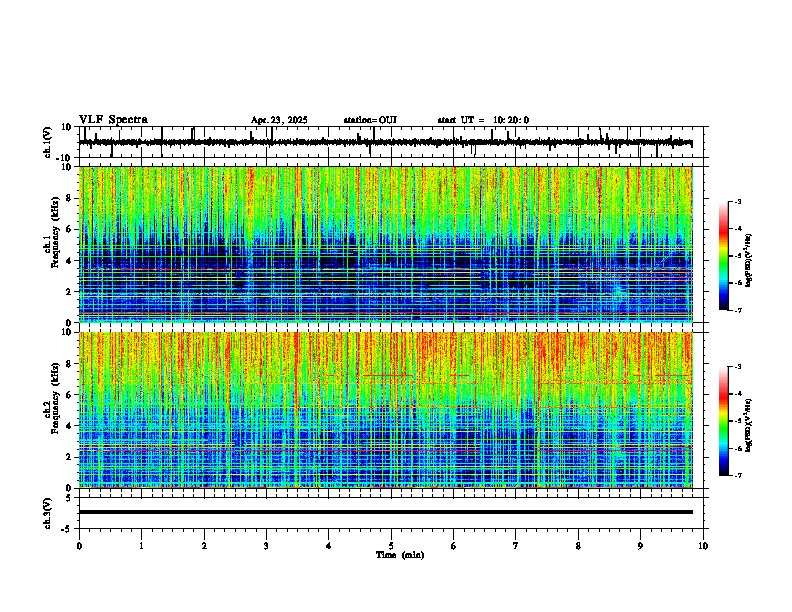Click the "start UT = 10:20:0" text
792x612 pixels.
[x=483, y=120]
